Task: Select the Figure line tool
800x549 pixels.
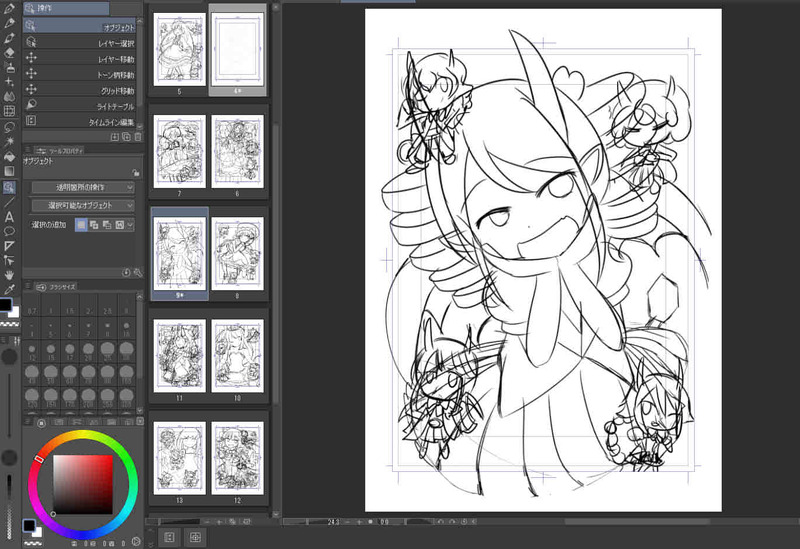Action: (x=9, y=202)
